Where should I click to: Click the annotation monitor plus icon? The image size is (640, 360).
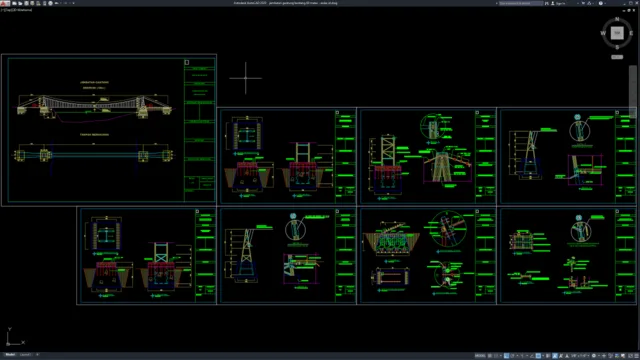(604, 356)
